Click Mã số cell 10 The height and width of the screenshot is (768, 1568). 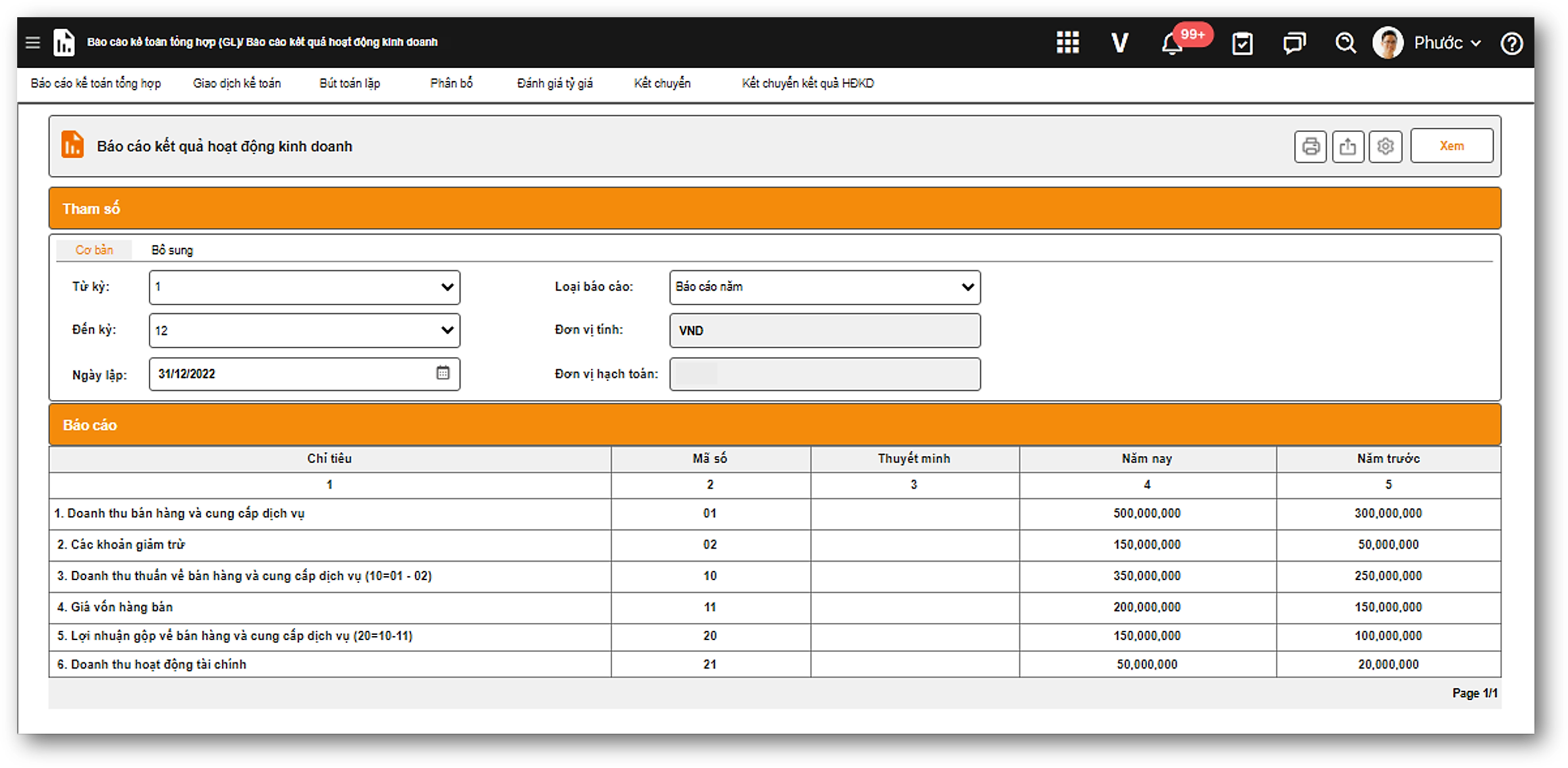click(710, 576)
